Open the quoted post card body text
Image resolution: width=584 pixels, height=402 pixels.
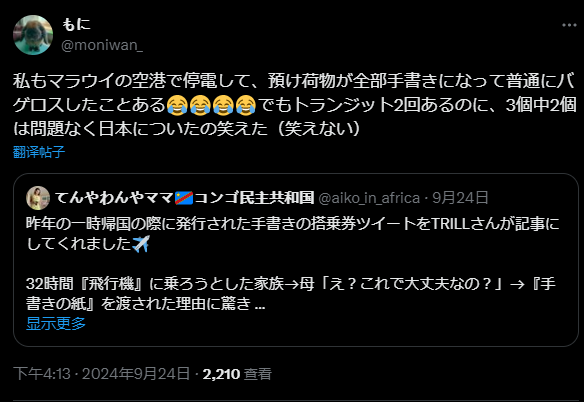click(292, 264)
